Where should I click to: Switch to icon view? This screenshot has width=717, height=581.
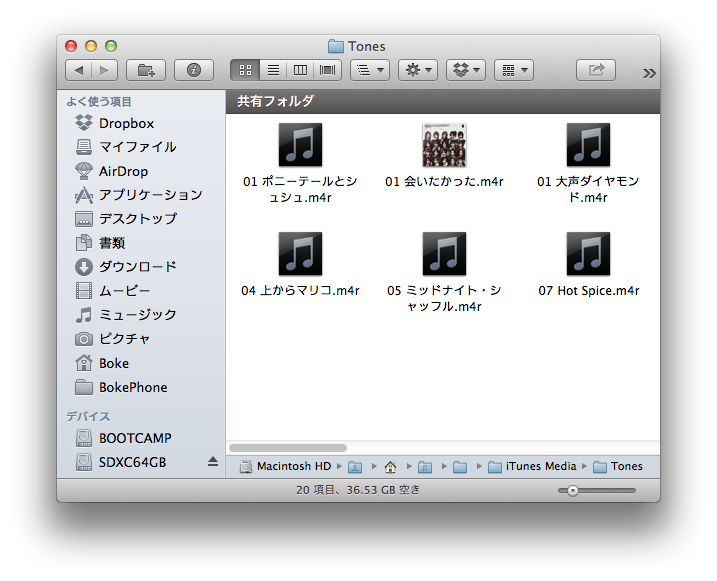tap(245, 70)
